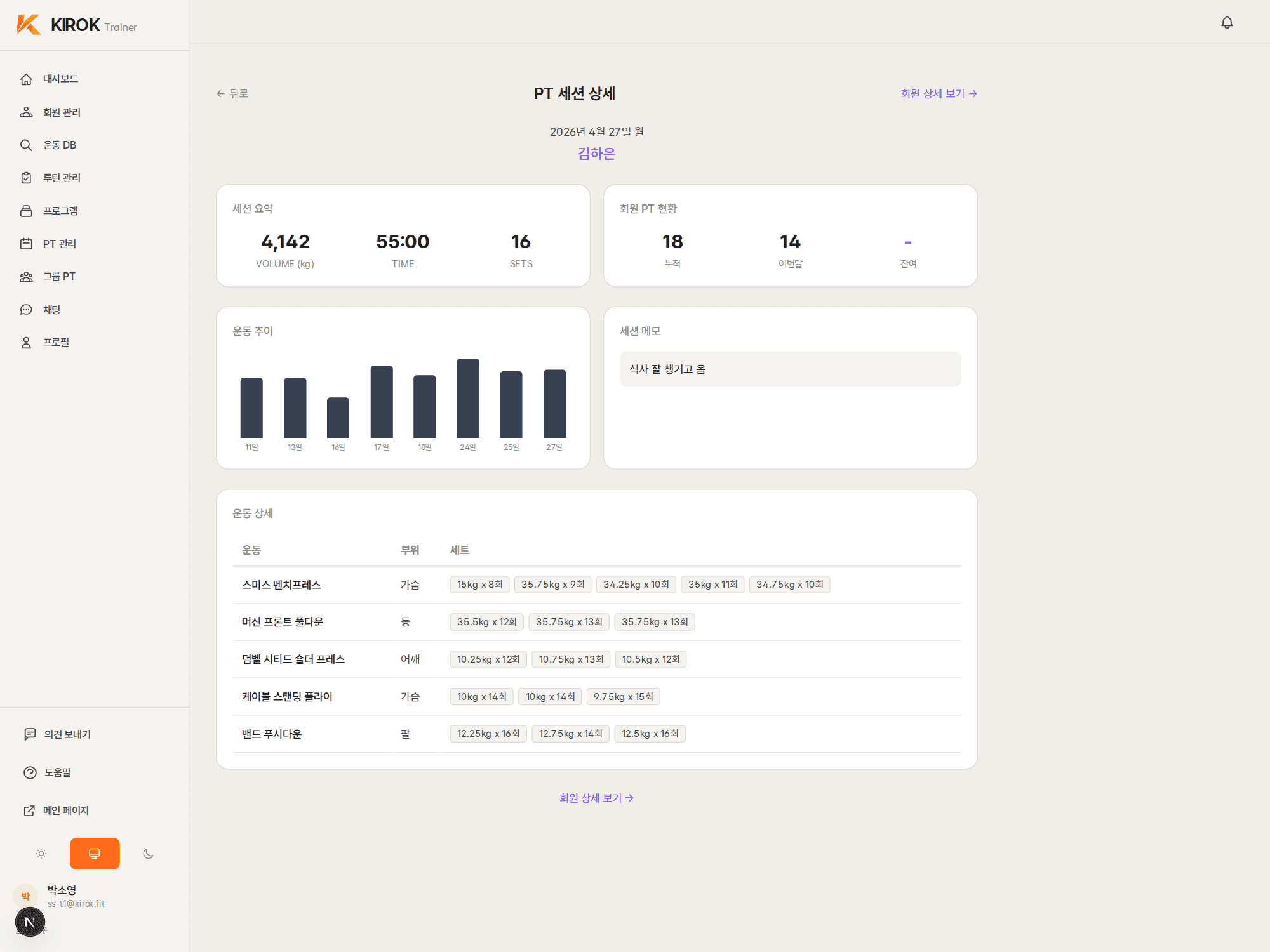The image size is (1270, 952).
Task: Click member name 김하은
Action: pyautogui.click(x=596, y=154)
